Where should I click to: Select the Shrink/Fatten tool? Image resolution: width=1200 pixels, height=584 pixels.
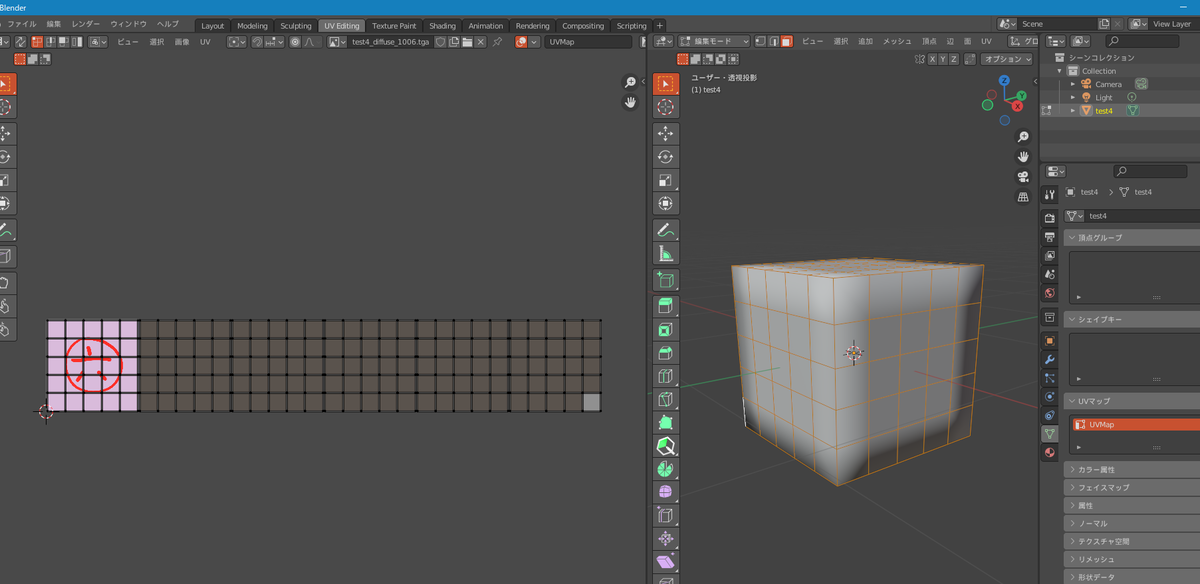pos(666,539)
